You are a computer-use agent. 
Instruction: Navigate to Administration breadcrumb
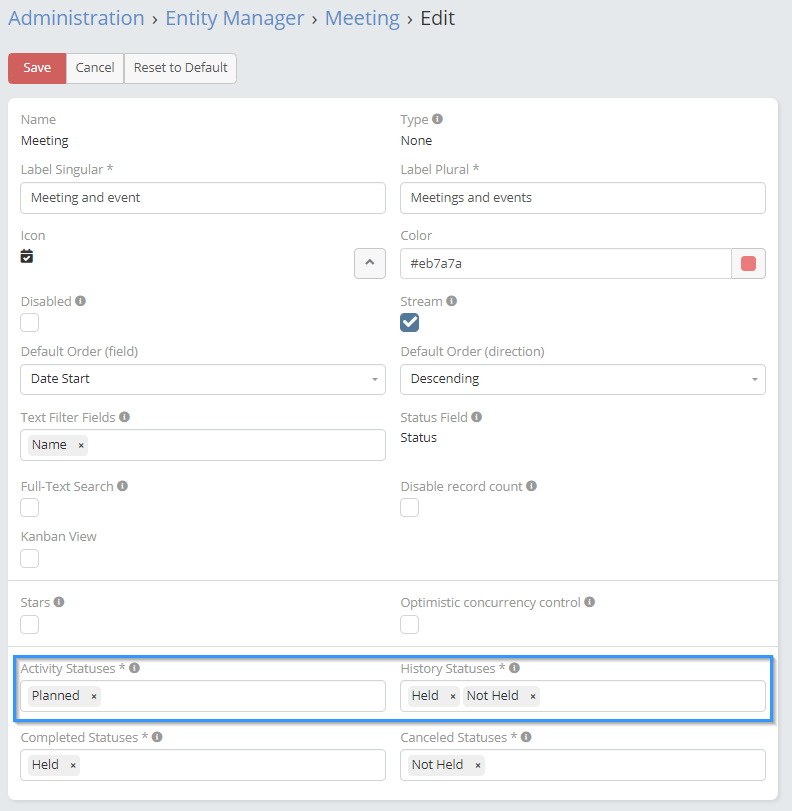[x=76, y=18]
